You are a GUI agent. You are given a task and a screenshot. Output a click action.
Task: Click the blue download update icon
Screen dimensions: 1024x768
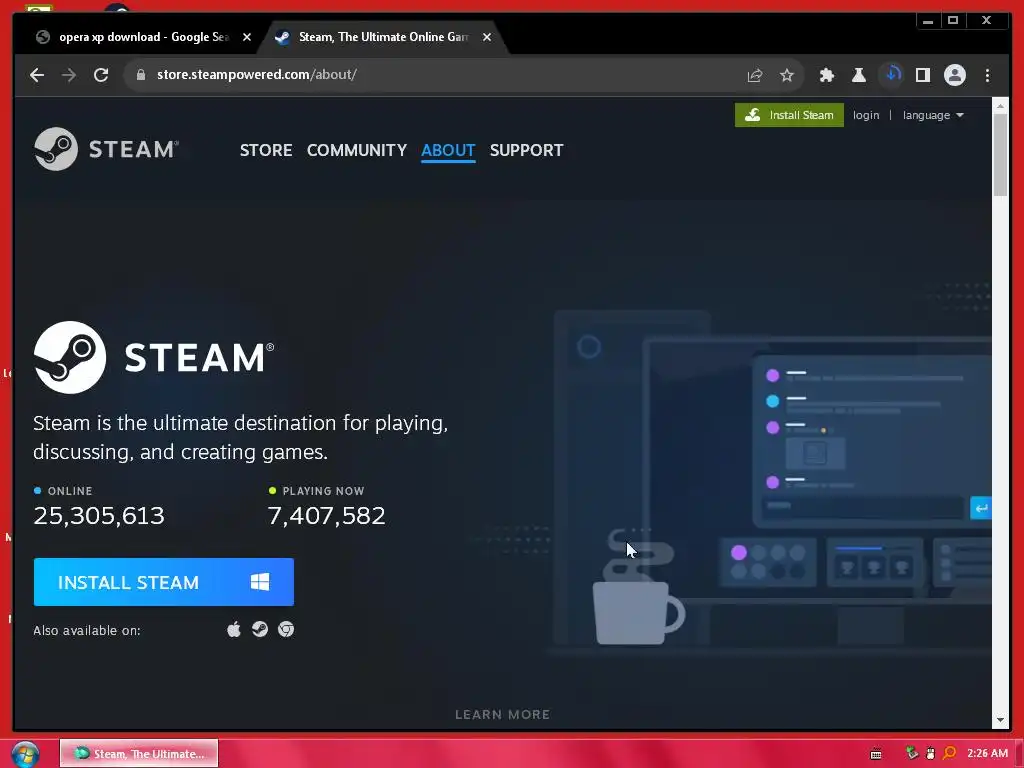[x=892, y=74]
